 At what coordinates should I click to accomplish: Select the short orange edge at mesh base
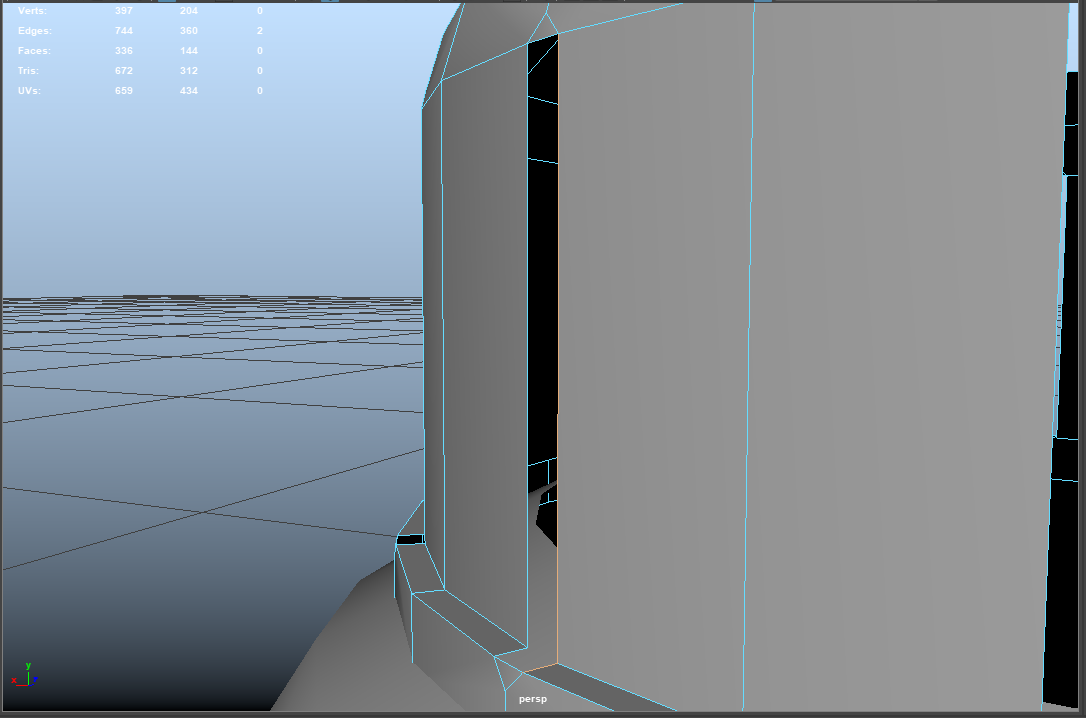(x=540, y=667)
